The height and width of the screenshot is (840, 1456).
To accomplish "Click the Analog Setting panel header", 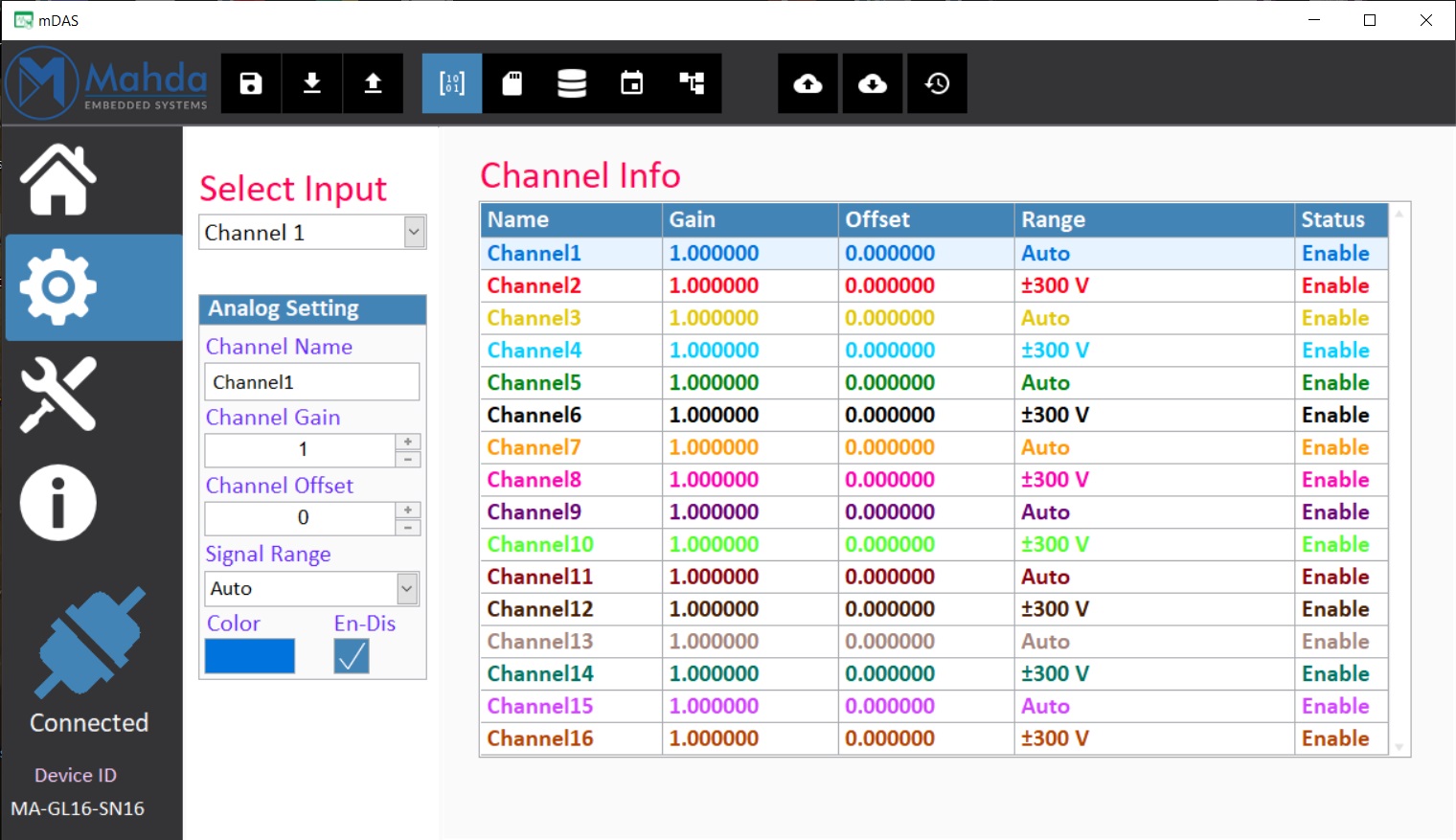I will (x=312, y=308).
